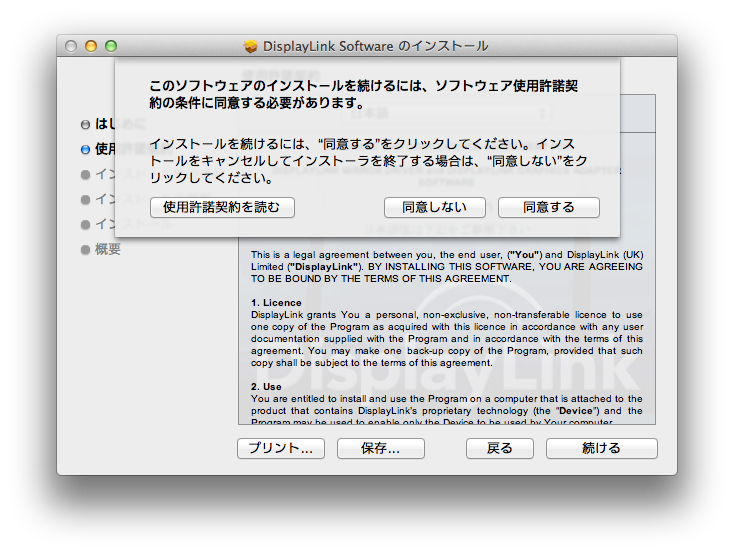
Task: Click the はじめに step bullet
Action: (85, 125)
